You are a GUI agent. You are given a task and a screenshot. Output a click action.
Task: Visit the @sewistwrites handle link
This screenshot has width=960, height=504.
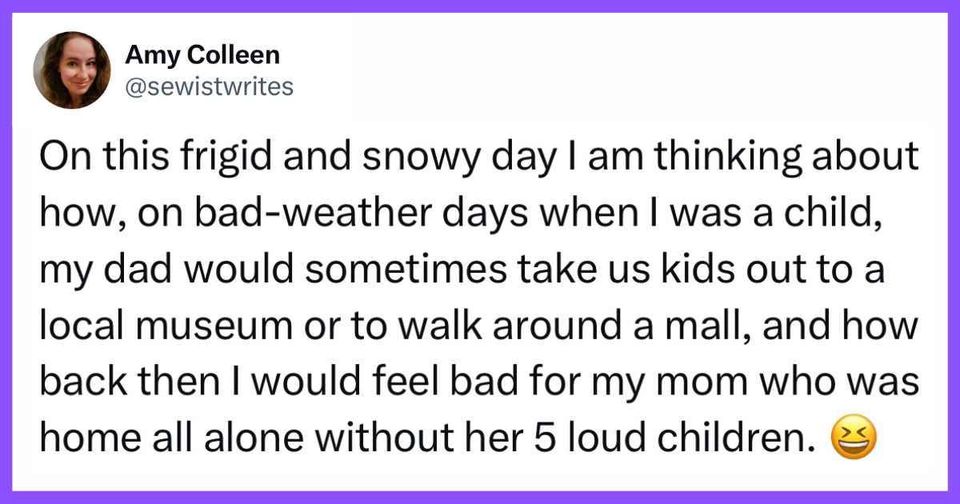click(x=209, y=86)
